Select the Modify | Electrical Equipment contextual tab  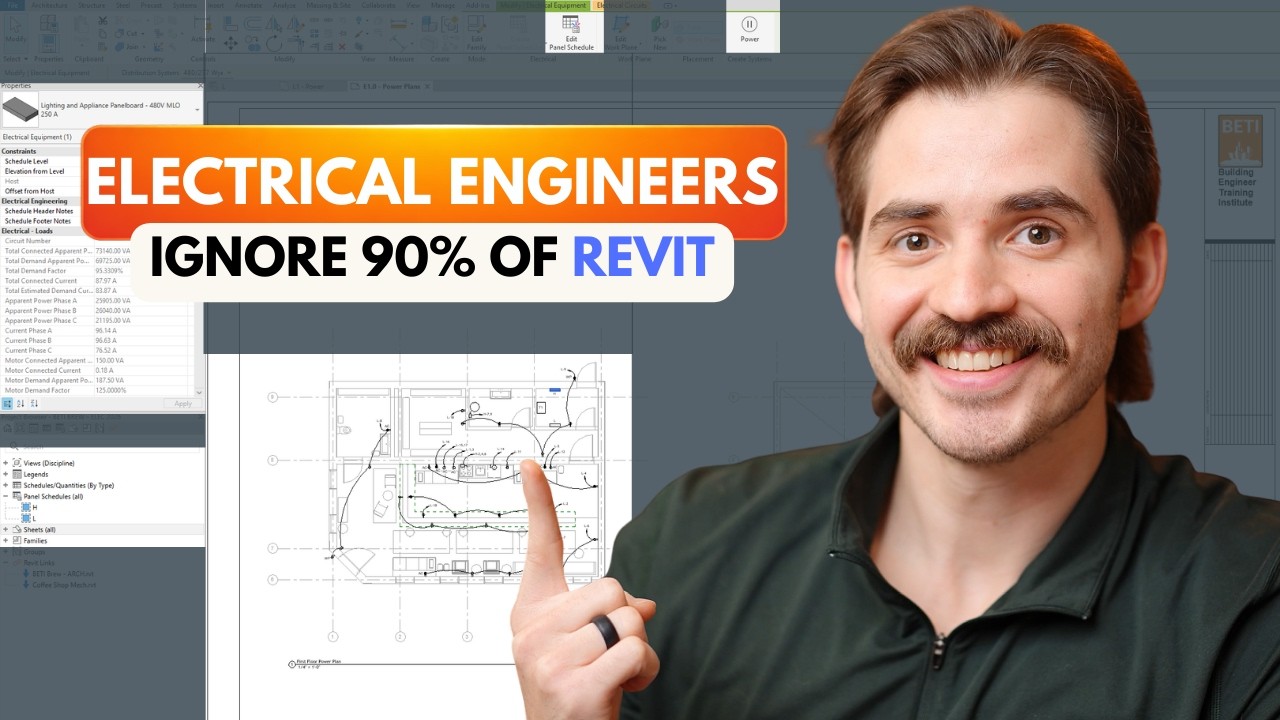pyautogui.click(x=543, y=5)
